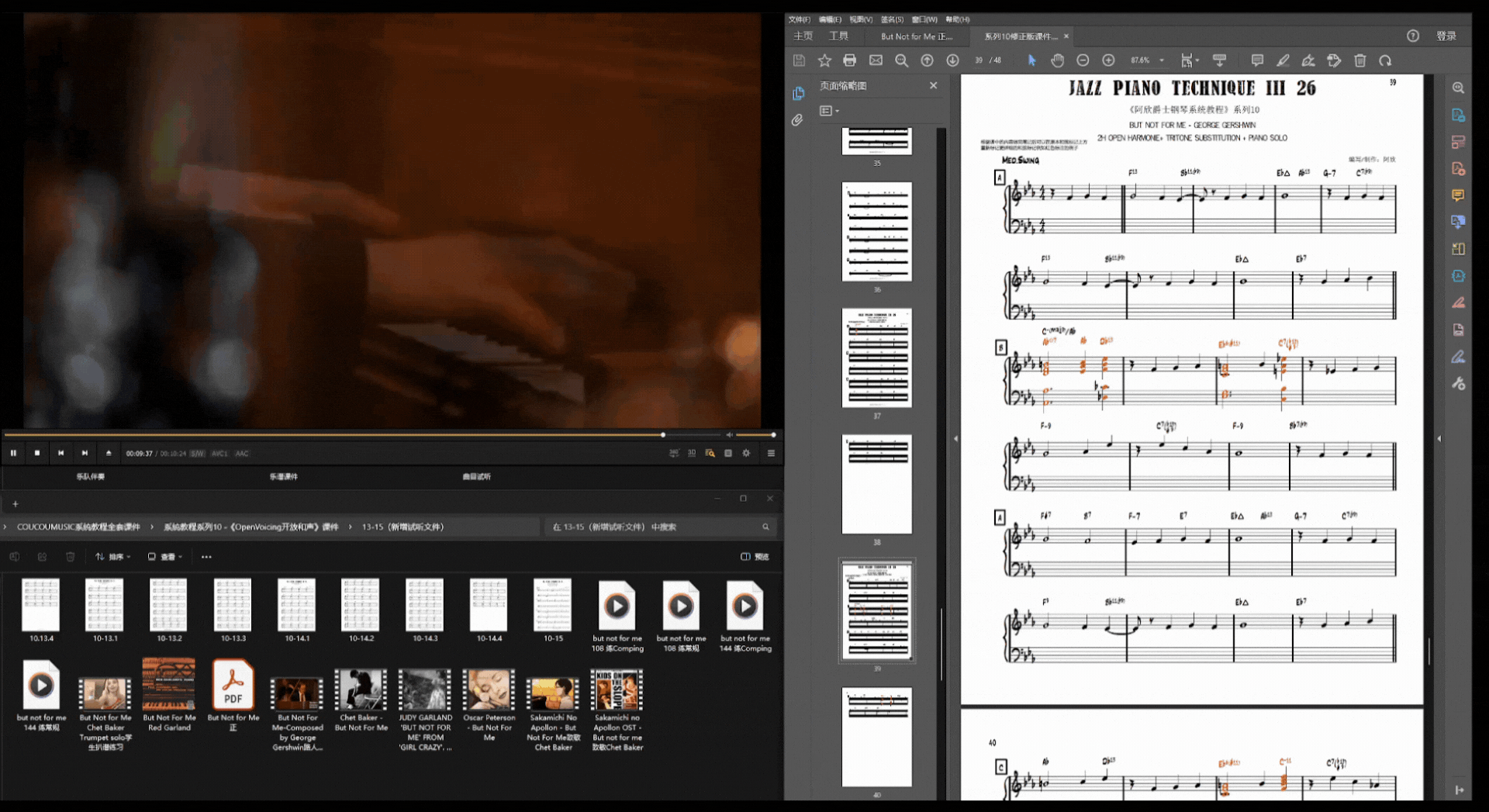
Task: Close the 系列10 document tab
Action: [x=1066, y=36]
